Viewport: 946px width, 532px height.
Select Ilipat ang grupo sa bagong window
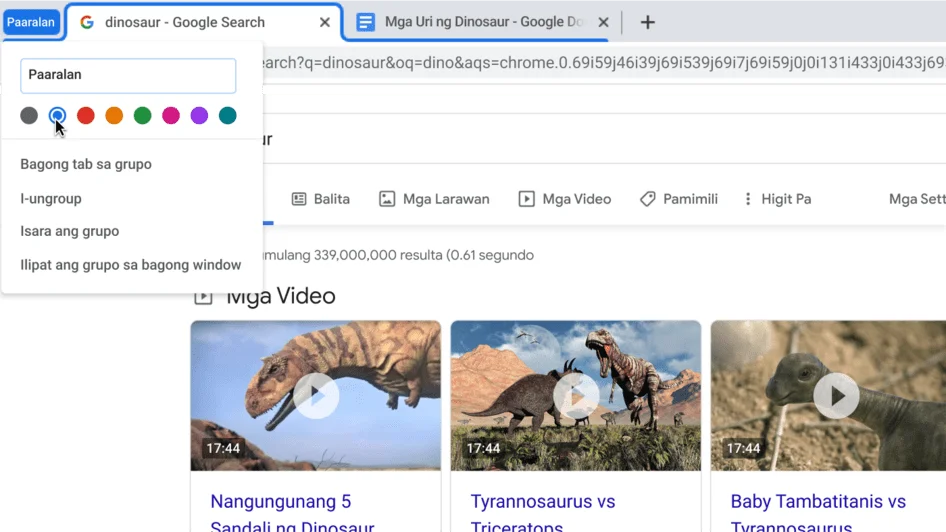click(x=131, y=265)
